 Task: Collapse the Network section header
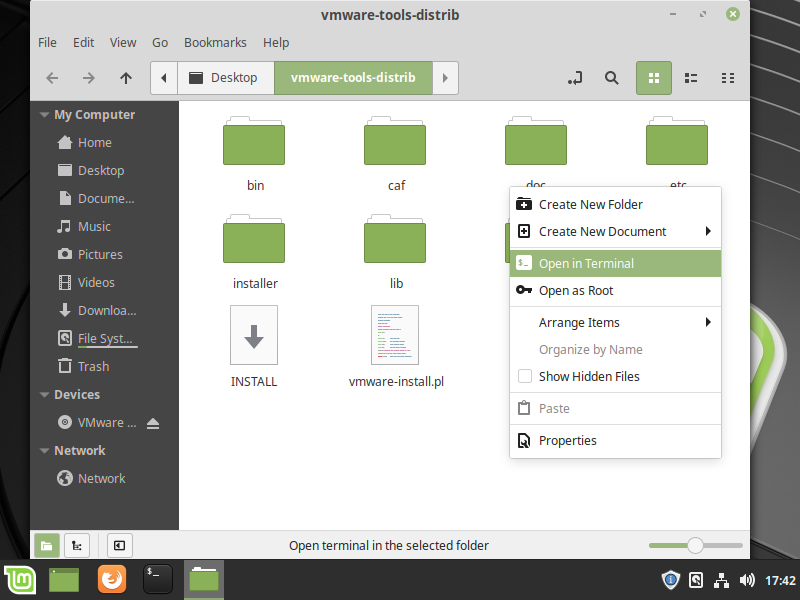pos(44,451)
